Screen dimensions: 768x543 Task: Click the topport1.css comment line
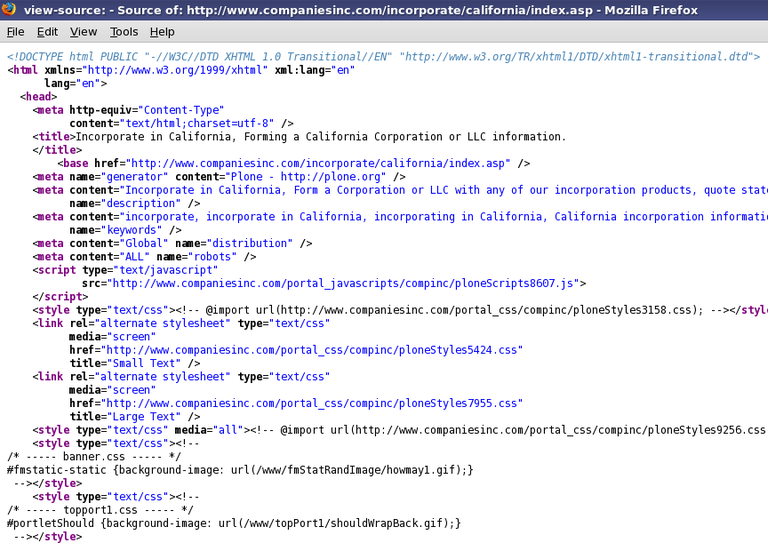coord(100,510)
